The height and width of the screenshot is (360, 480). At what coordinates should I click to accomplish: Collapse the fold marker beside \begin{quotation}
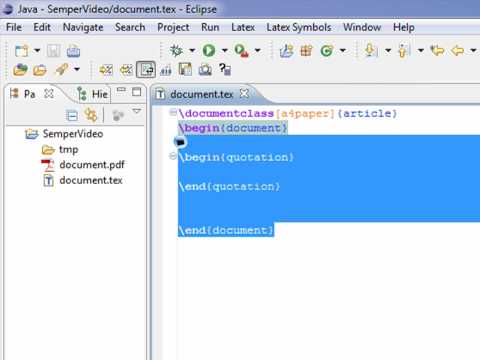point(173,156)
